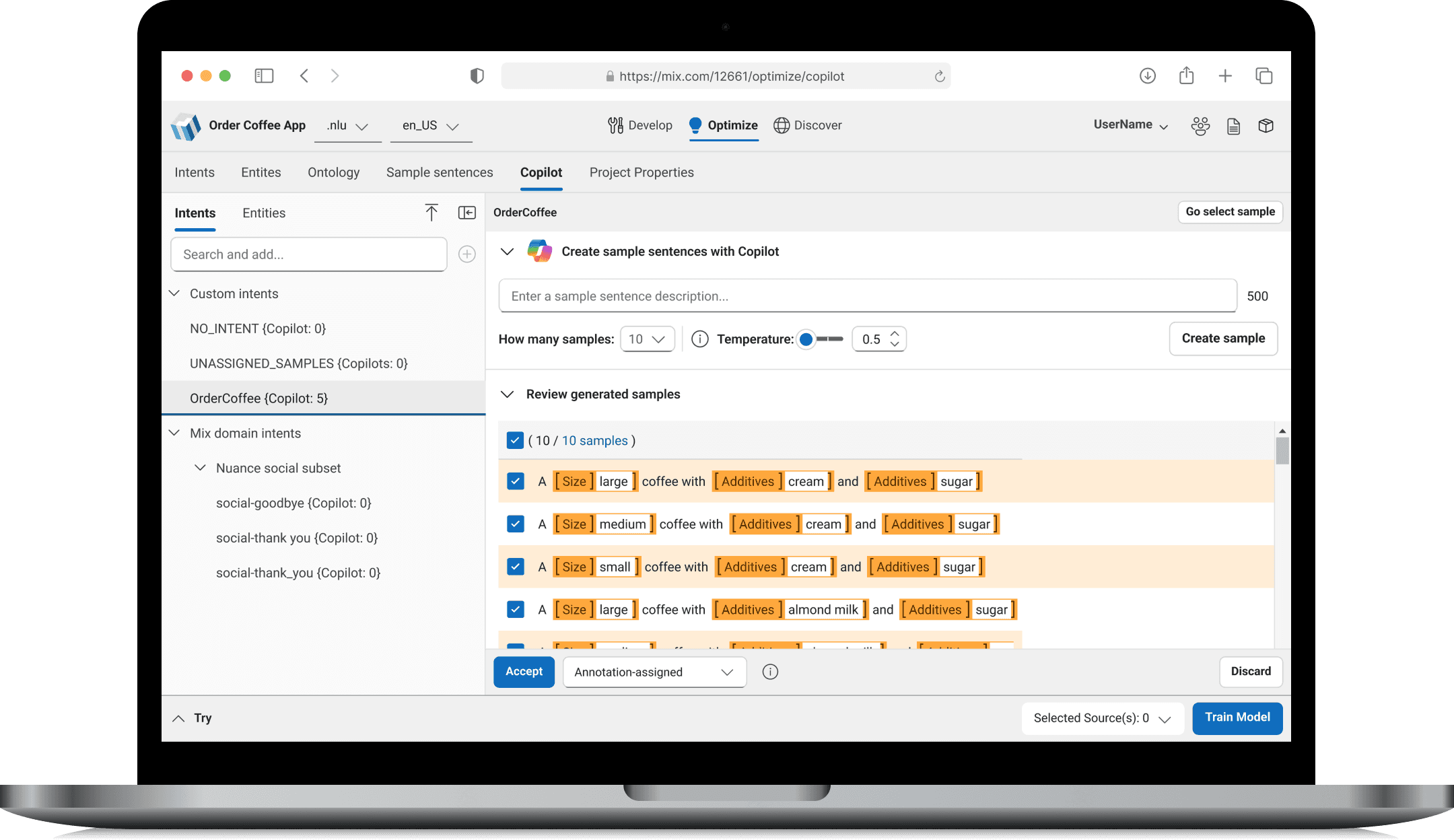The height and width of the screenshot is (840, 1454).
Task: Click the plus icon beside search field
Action: click(466, 254)
